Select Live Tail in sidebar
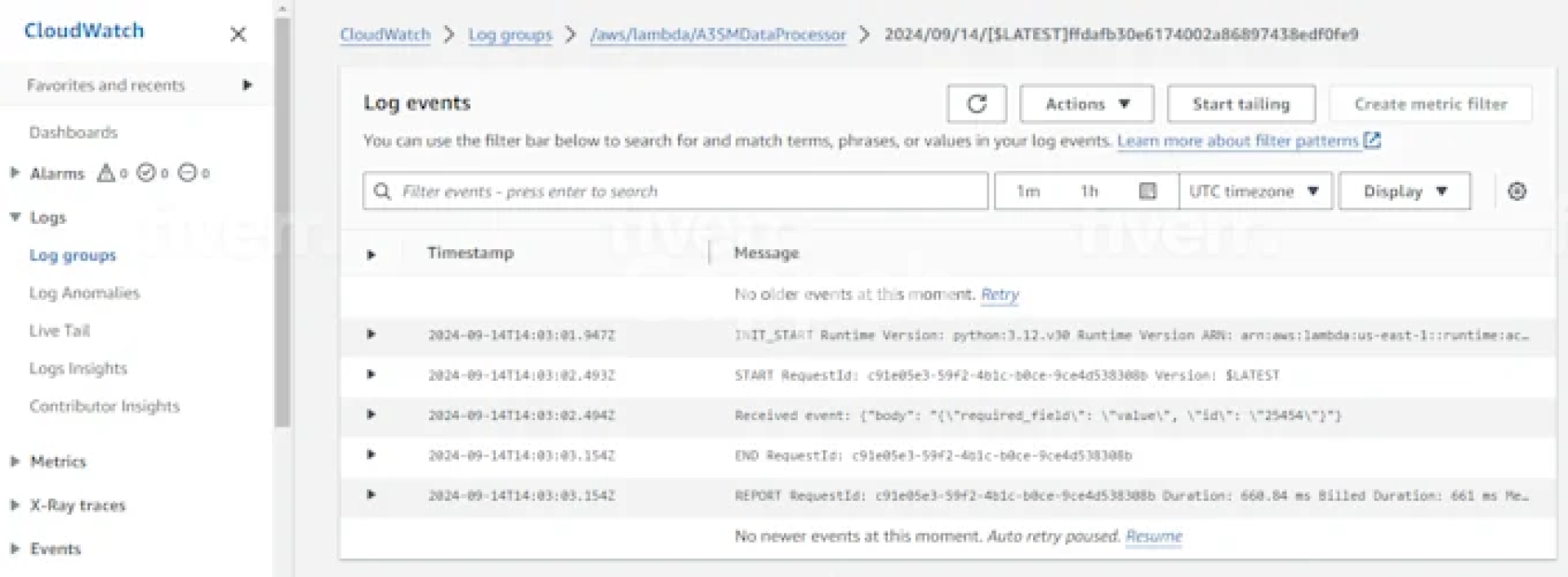 (60, 331)
